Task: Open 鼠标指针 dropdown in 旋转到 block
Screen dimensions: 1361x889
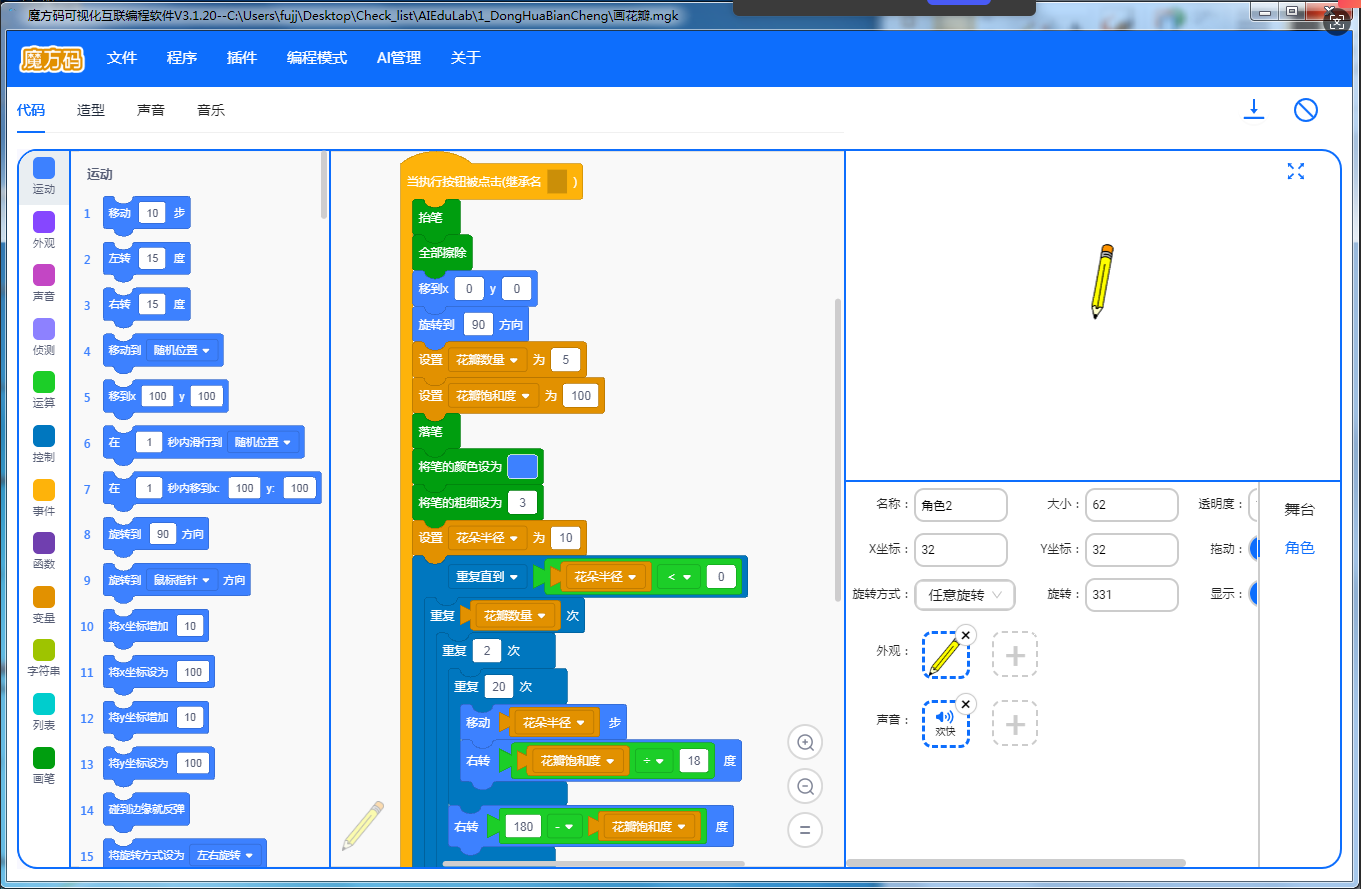Action: (181, 580)
